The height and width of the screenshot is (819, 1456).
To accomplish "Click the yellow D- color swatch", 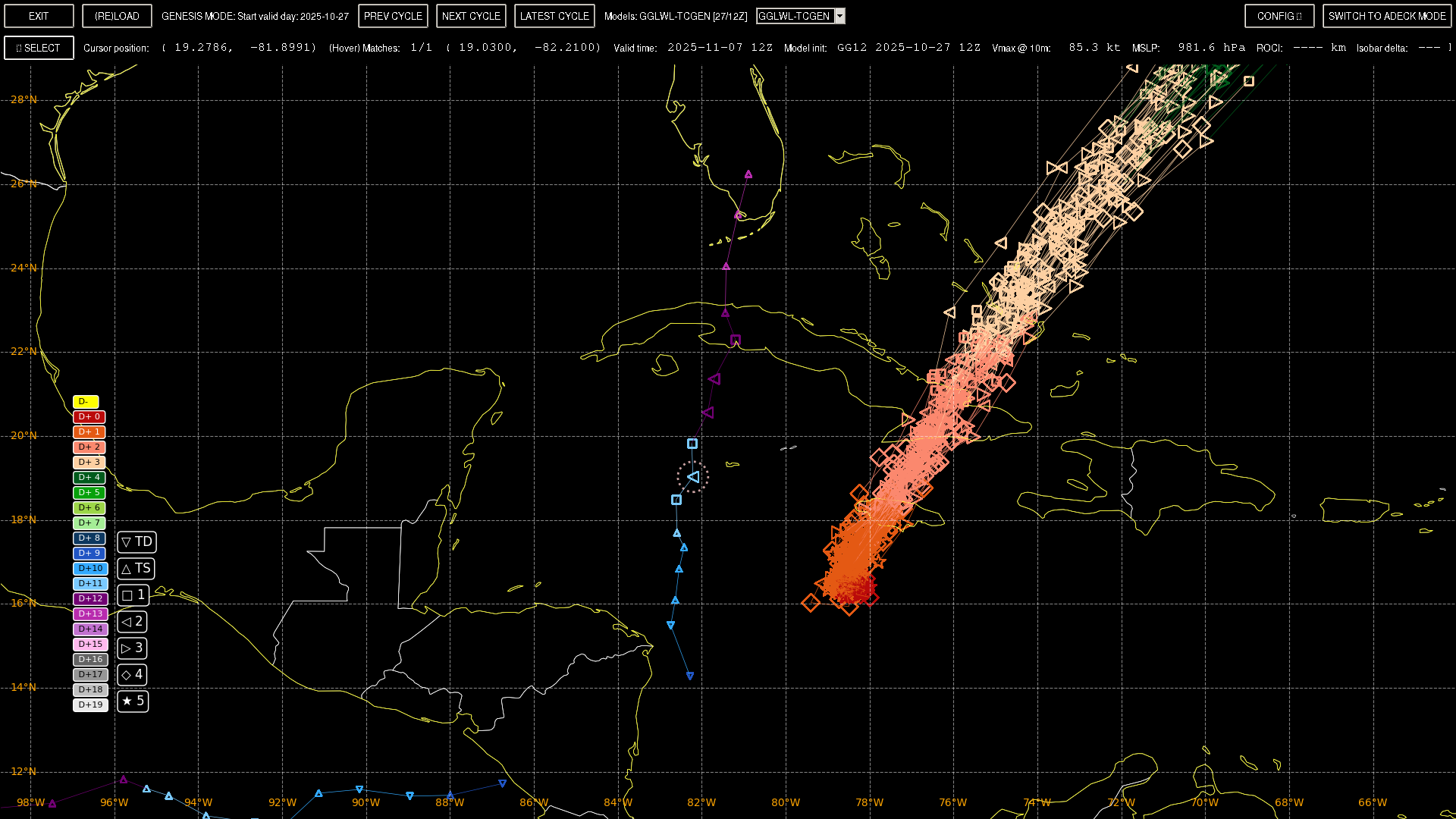I will 86,402.
